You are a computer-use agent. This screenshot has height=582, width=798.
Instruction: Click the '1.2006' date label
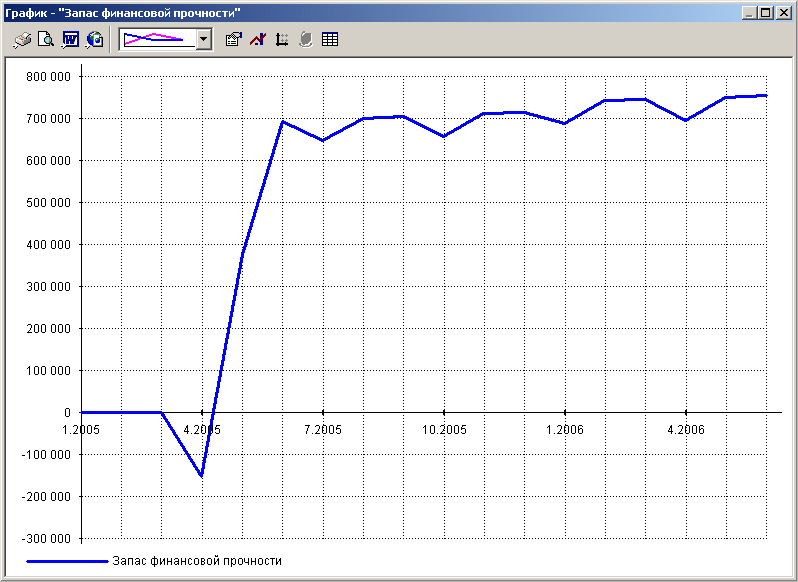pos(565,430)
